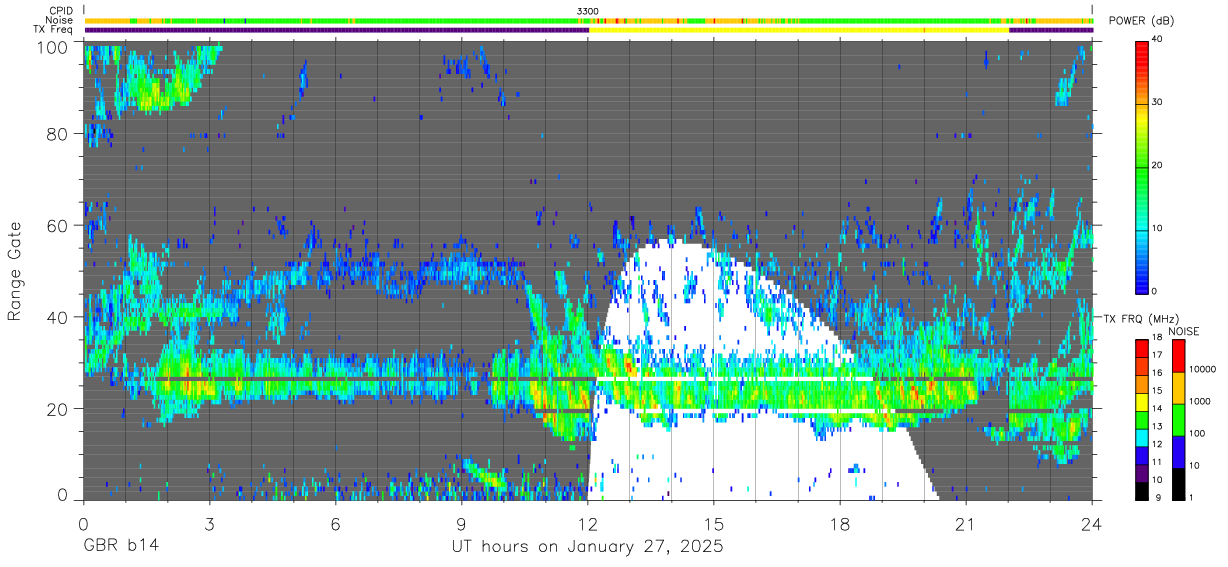Screen dimensions: 1228x567
Task: Click the 17 MHz frequency tick label
Action: coord(1159,355)
